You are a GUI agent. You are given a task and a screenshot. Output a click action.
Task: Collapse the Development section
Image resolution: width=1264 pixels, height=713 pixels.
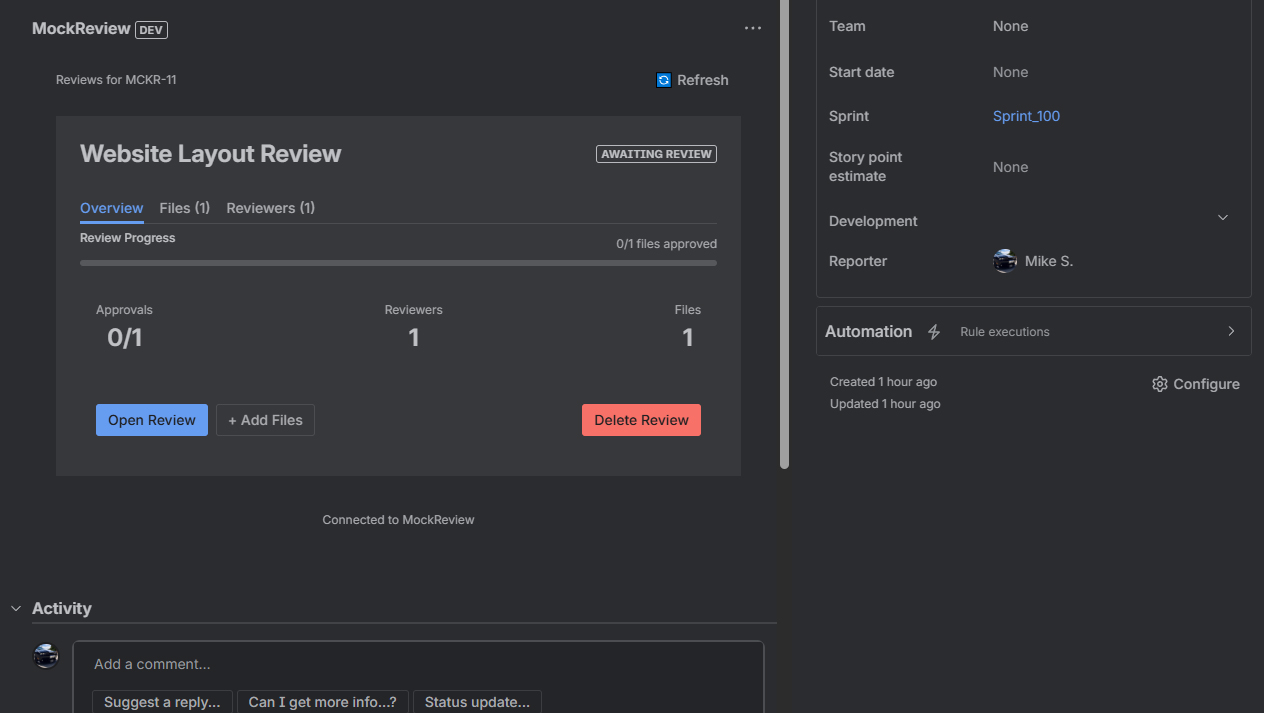1222,217
